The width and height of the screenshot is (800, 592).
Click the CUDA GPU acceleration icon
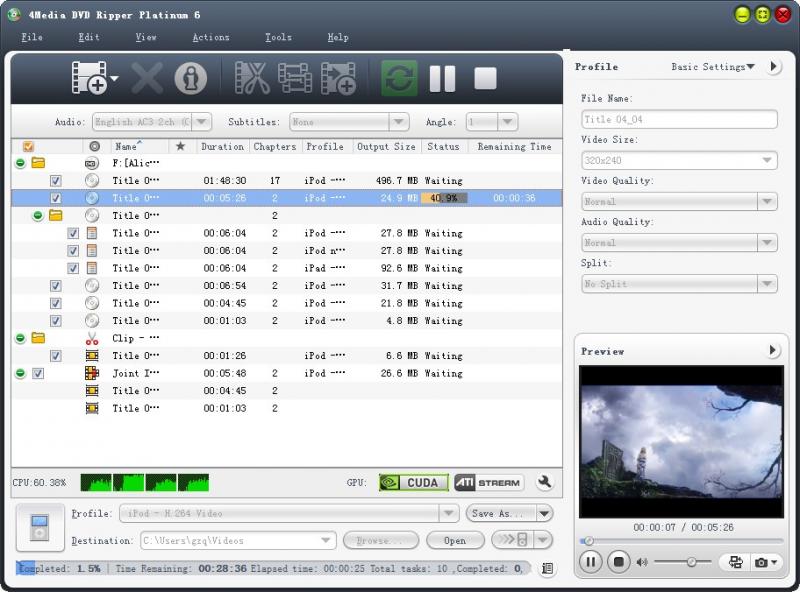[x=414, y=482]
